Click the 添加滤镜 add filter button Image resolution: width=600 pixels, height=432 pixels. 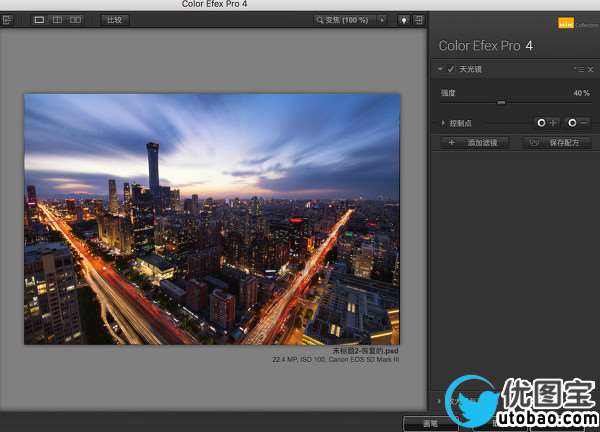click(474, 143)
